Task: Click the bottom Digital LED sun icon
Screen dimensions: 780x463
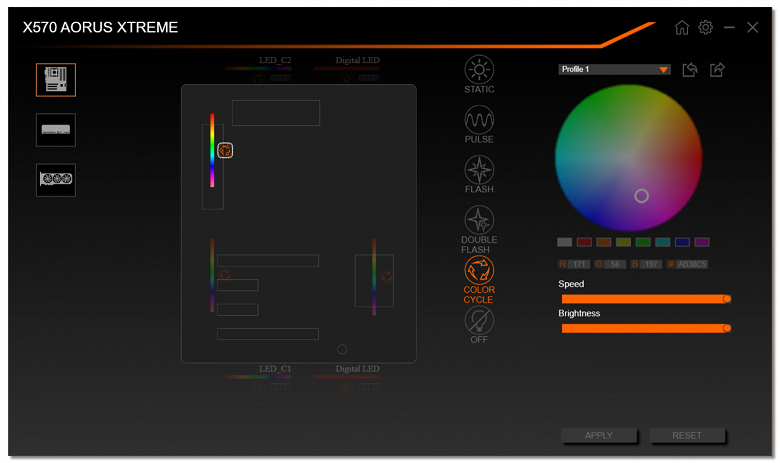Action: (346, 386)
